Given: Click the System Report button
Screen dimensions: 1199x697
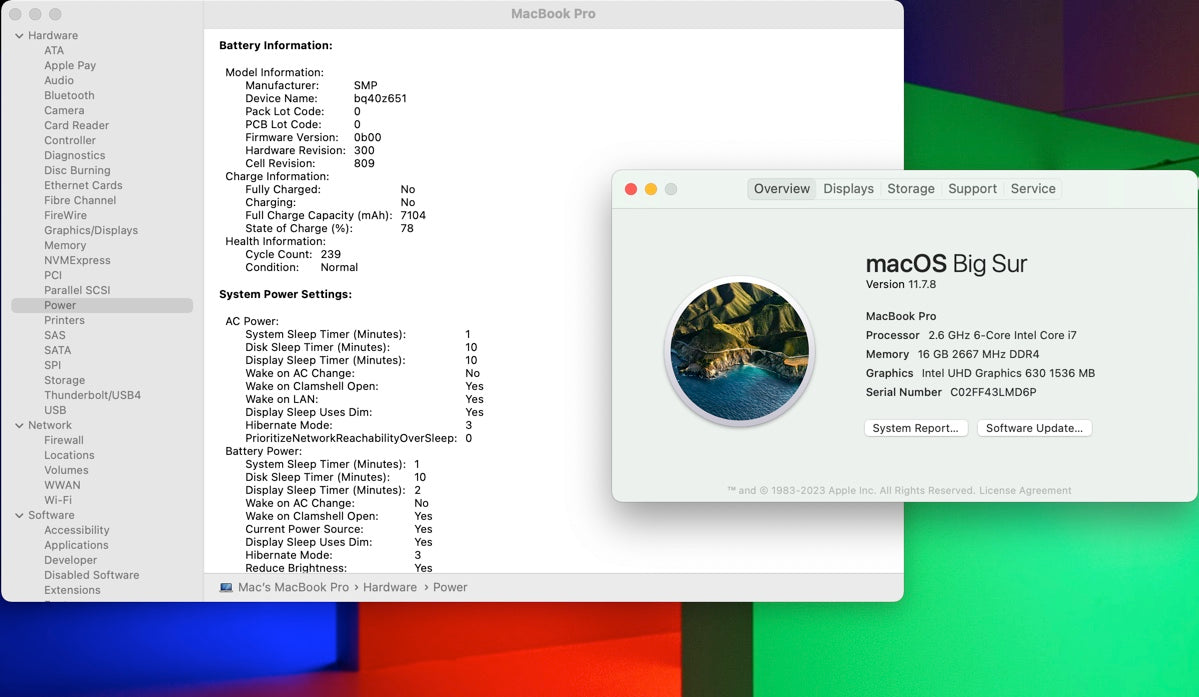Looking at the screenshot, I should 915,428.
